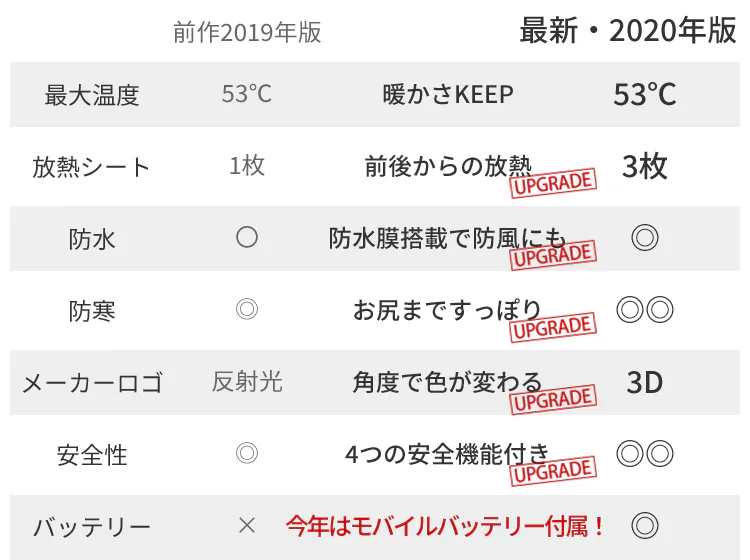Select the 最新・2020年版 column header
The image size is (750, 560).
[628, 31]
